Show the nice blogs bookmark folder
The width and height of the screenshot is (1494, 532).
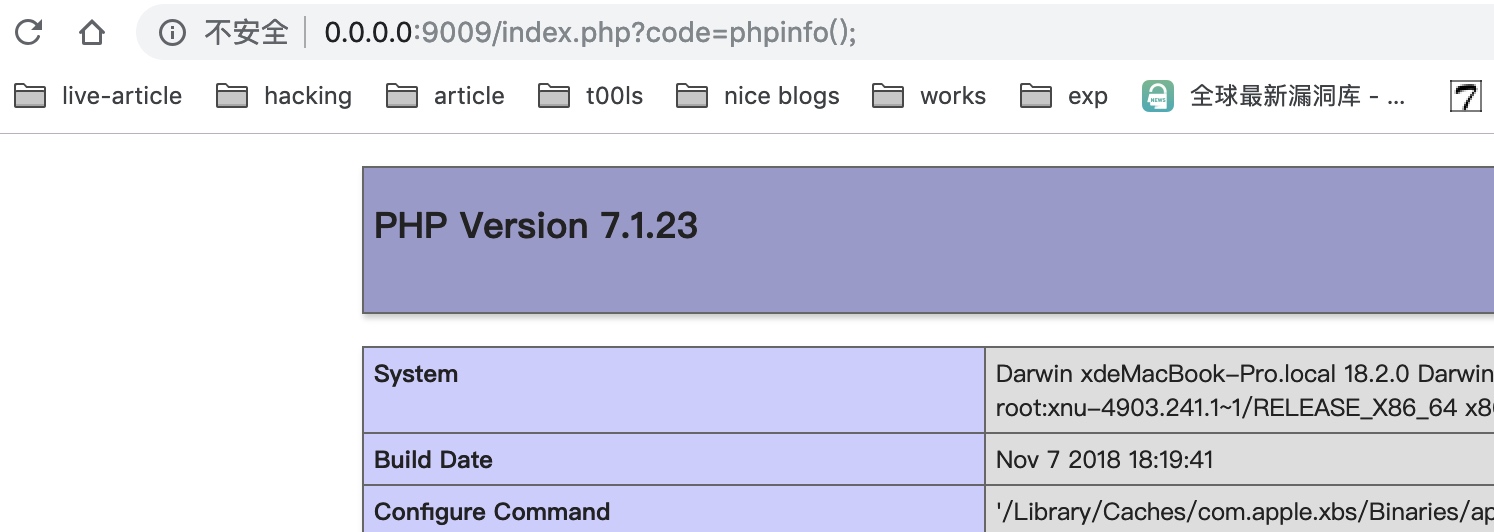click(758, 96)
